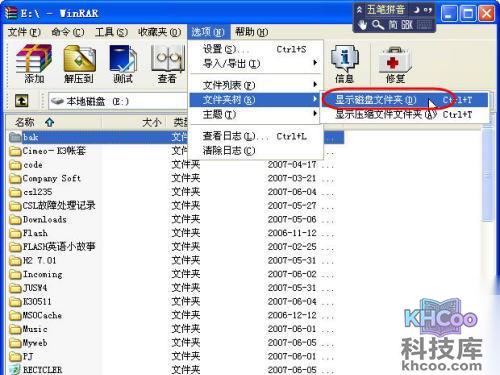The image size is (500, 375).
Task: Select the MSOCache folder icon
Action: pyautogui.click(x=15, y=315)
